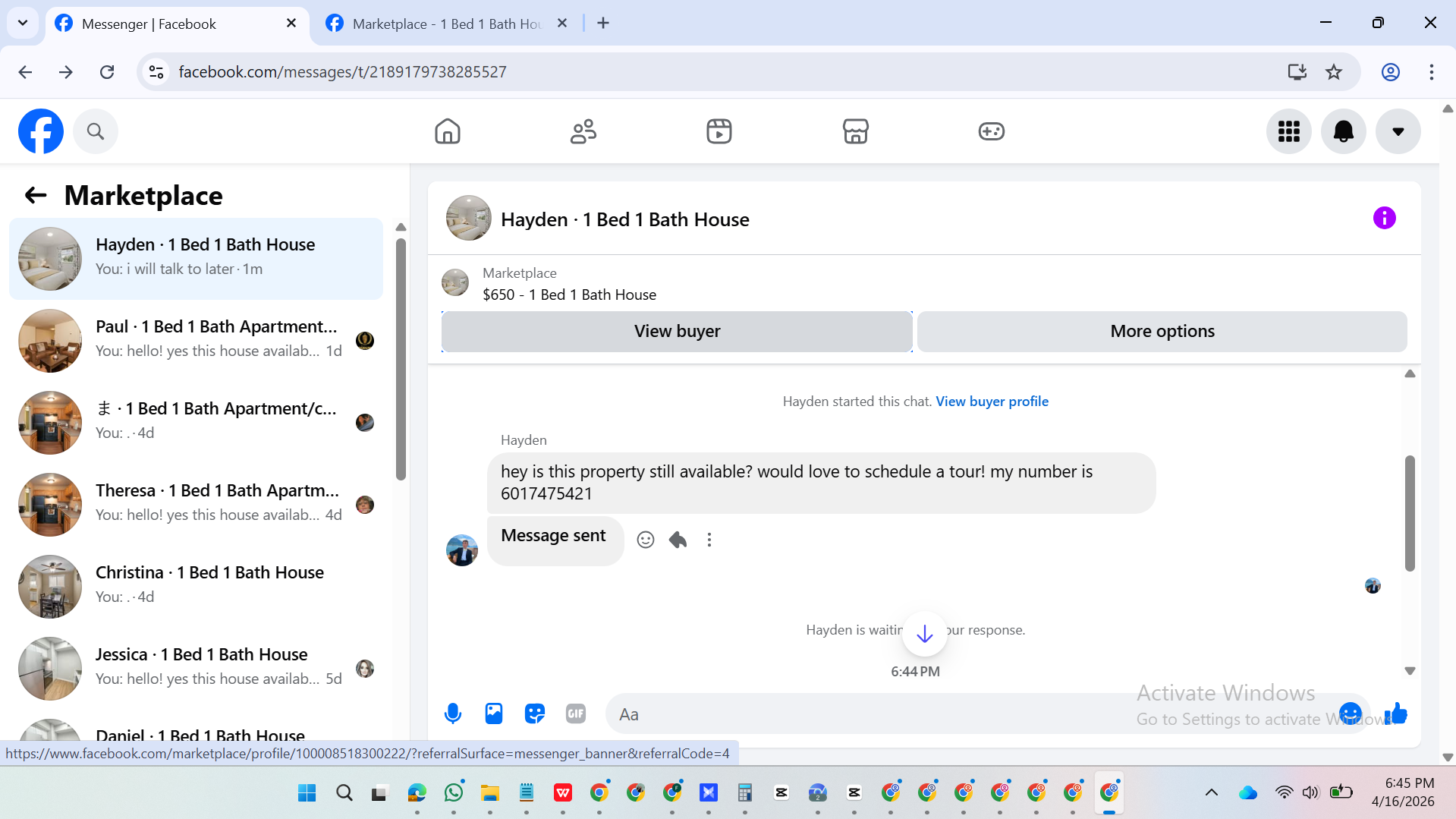Bookmark this page star icon
This screenshot has height=819, width=1456.
(1334, 72)
